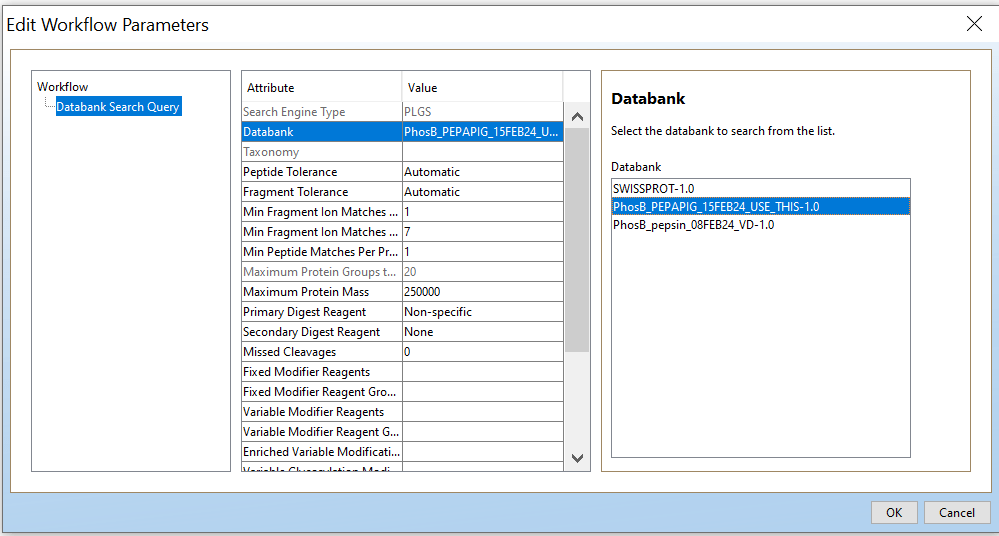999x536 pixels.
Task: Click the attribute table scrollbar thumb
Action: click(577, 238)
